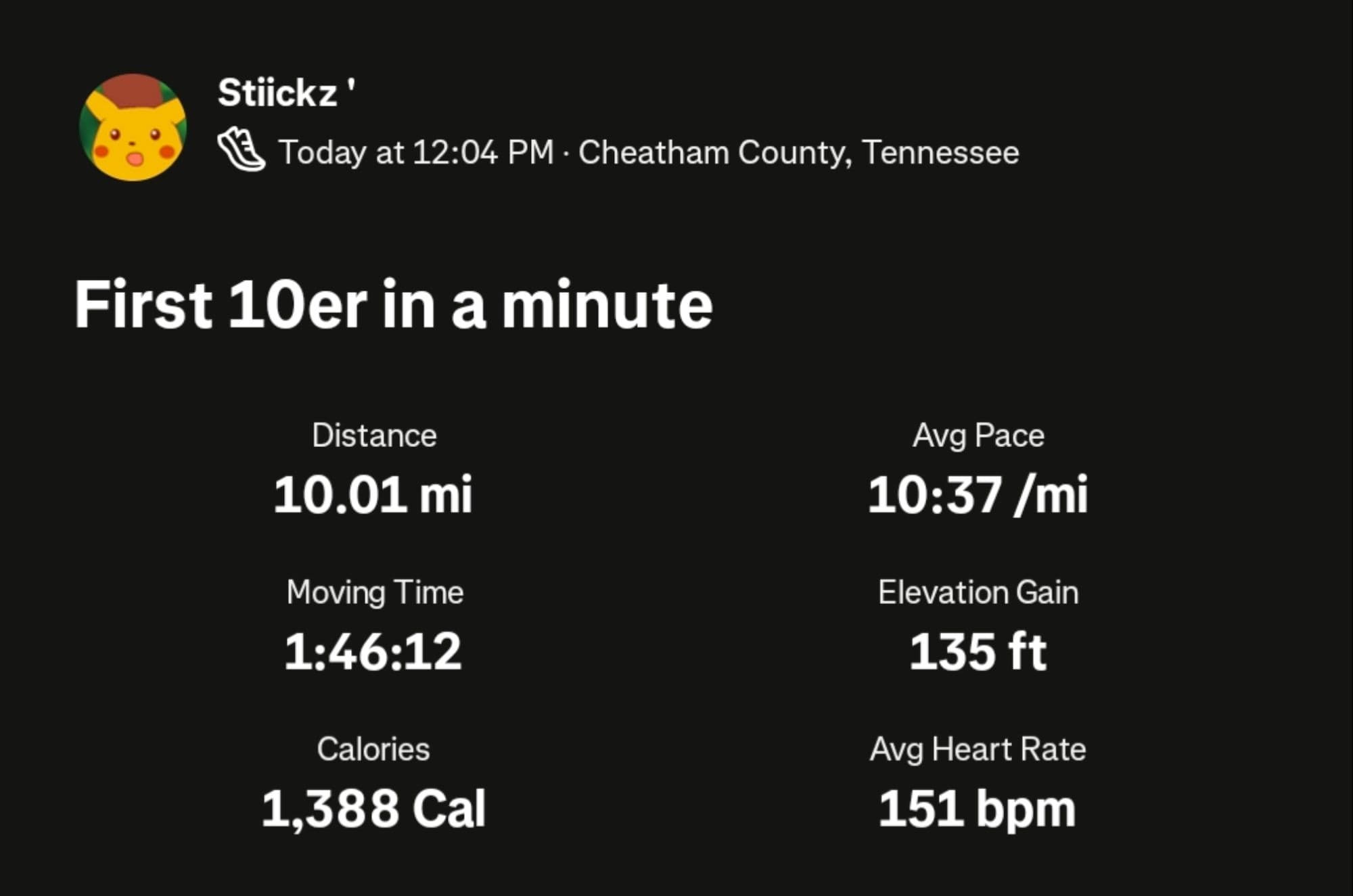The width and height of the screenshot is (1353, 896).
Task: Click the Elevation Gain stat label
Action: (x=978, y=592)
